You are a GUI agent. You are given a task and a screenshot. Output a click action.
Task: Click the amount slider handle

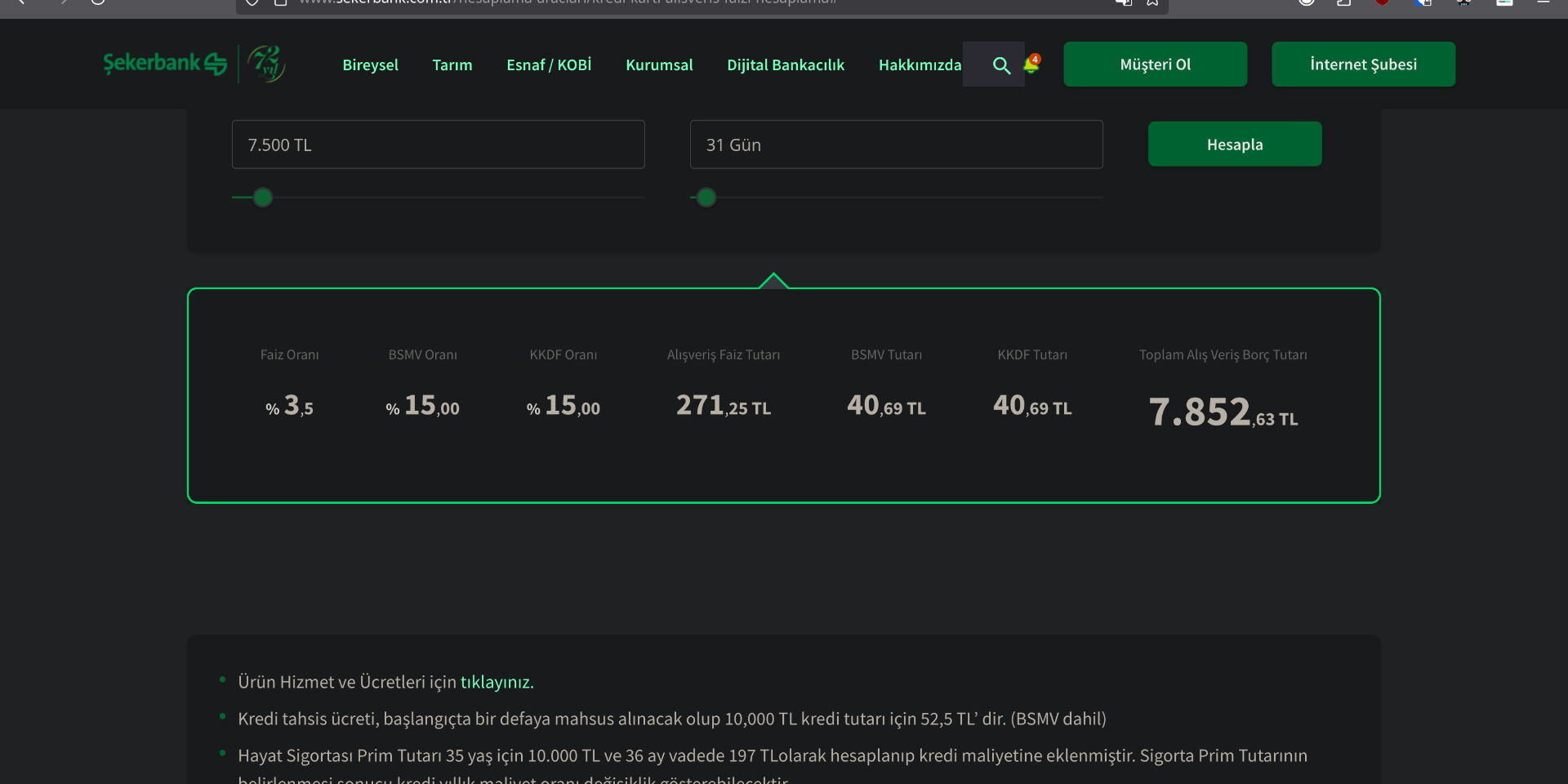[262, 198]
